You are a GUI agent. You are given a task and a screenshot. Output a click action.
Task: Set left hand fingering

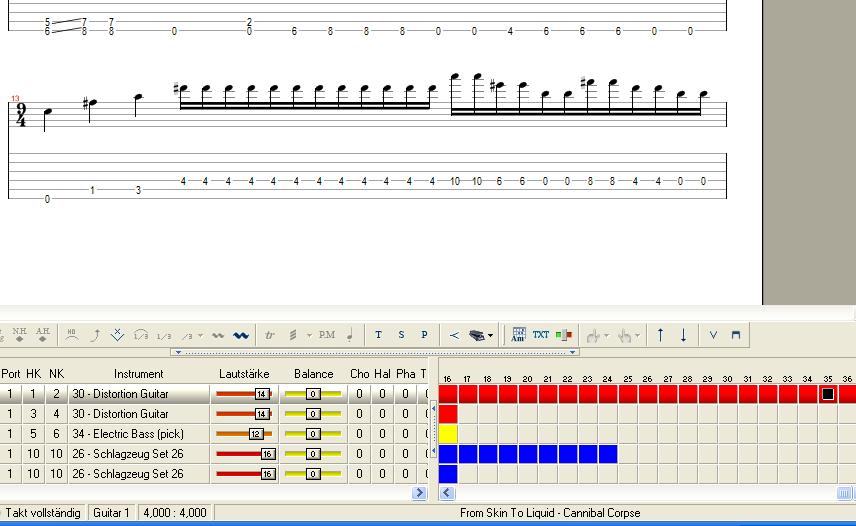592,335
